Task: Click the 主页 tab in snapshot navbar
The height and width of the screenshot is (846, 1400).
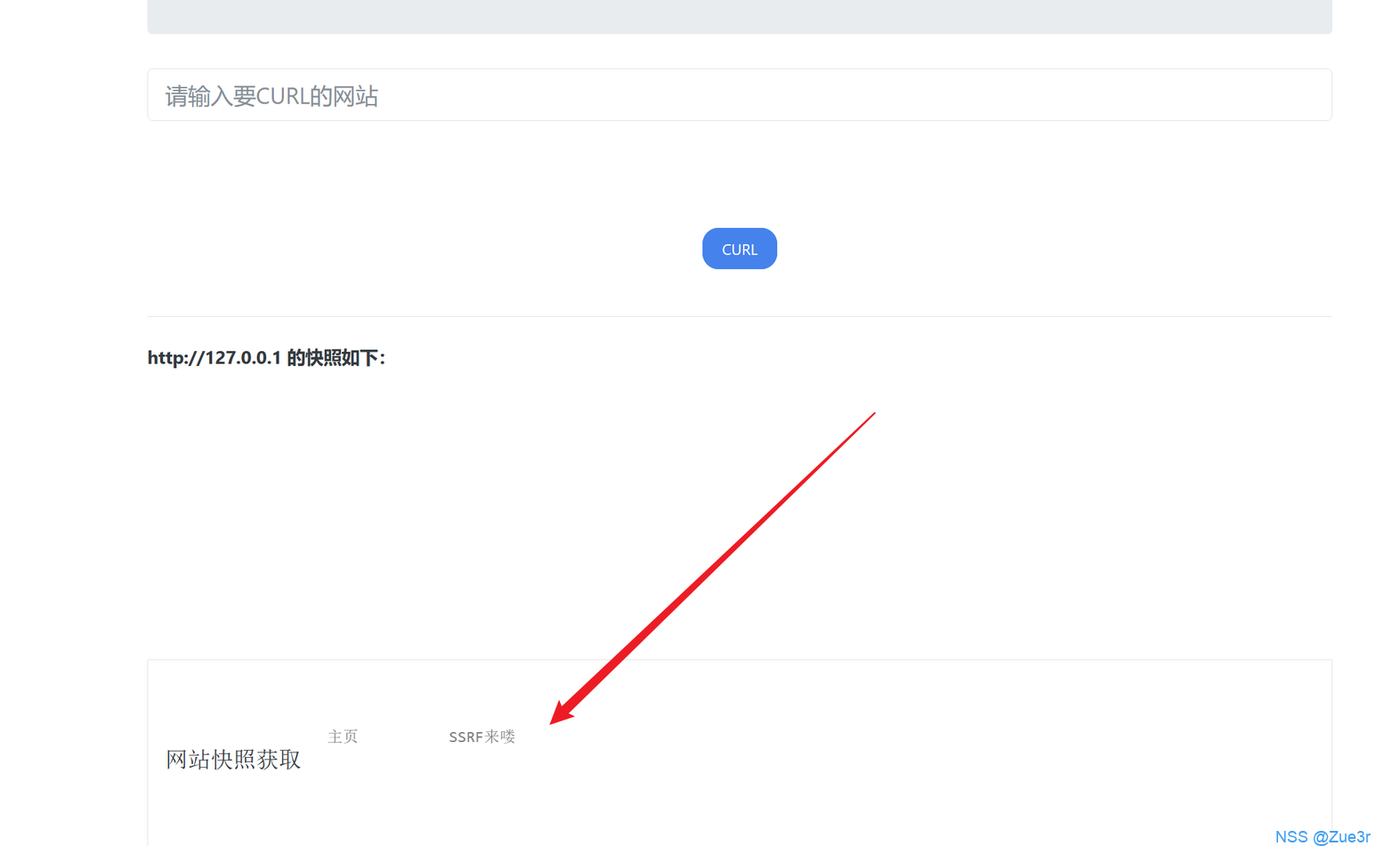Action: 343,736
